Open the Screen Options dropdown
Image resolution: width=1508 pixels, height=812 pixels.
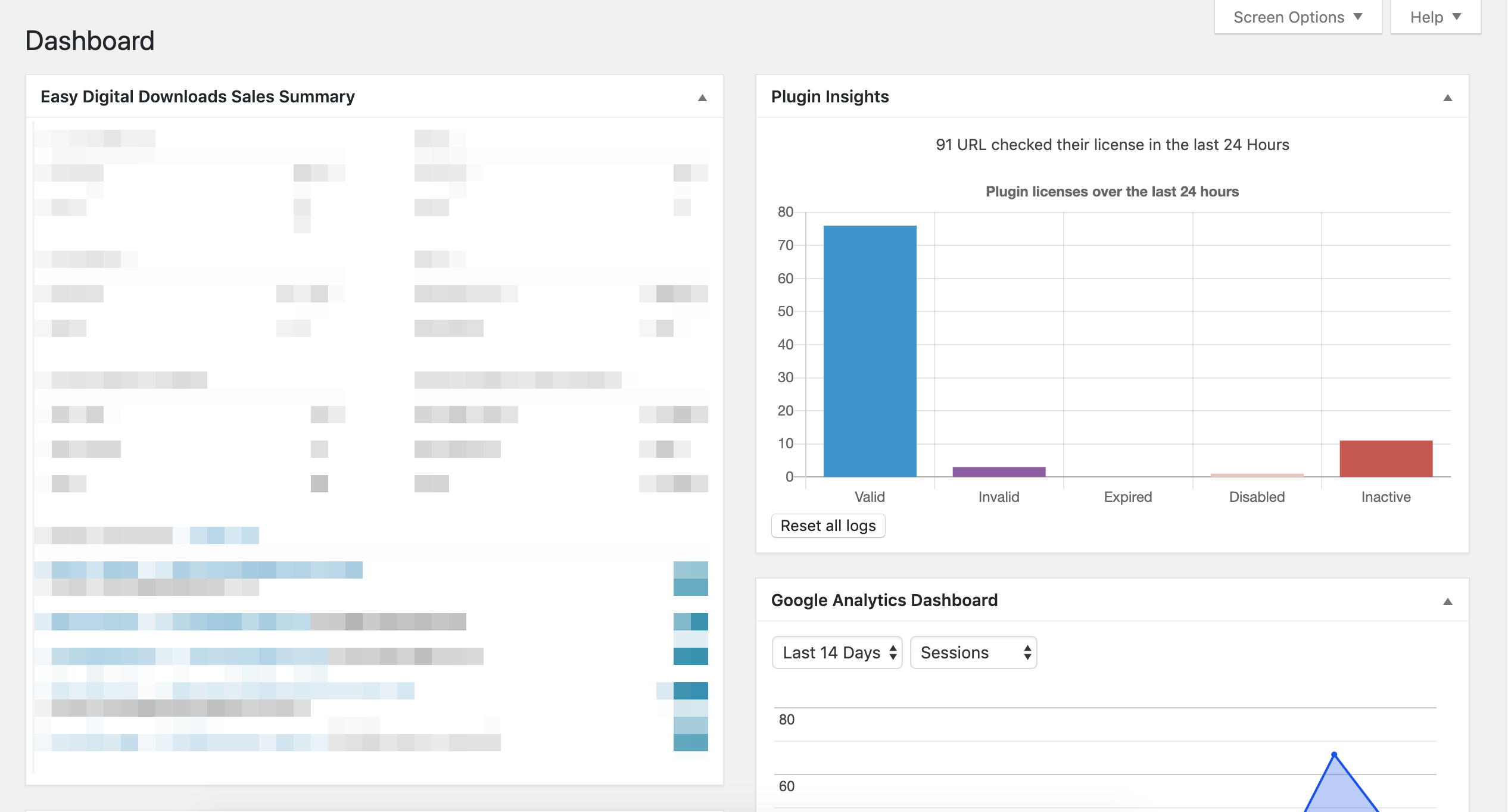pyautogui.click(x=1298, y=17)
